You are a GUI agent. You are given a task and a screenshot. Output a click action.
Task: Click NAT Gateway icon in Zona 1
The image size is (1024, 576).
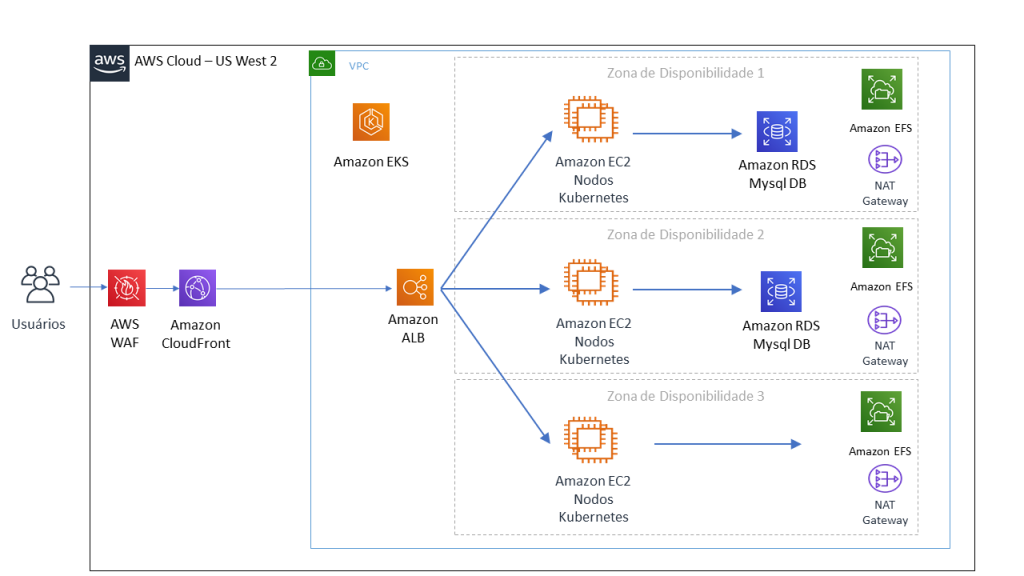pyautogui.click(x=885, y=159)
